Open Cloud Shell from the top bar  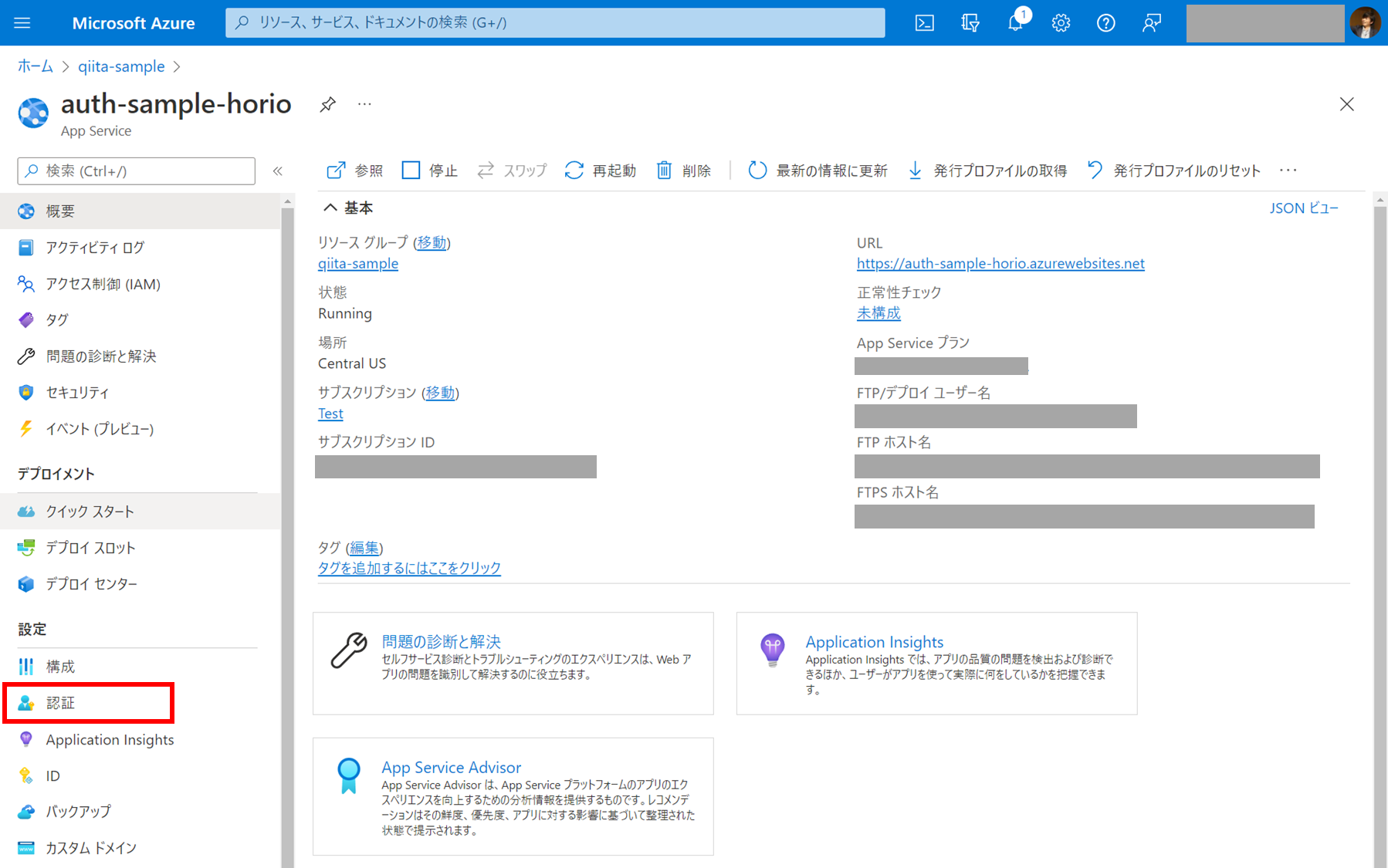coord(924,23)
